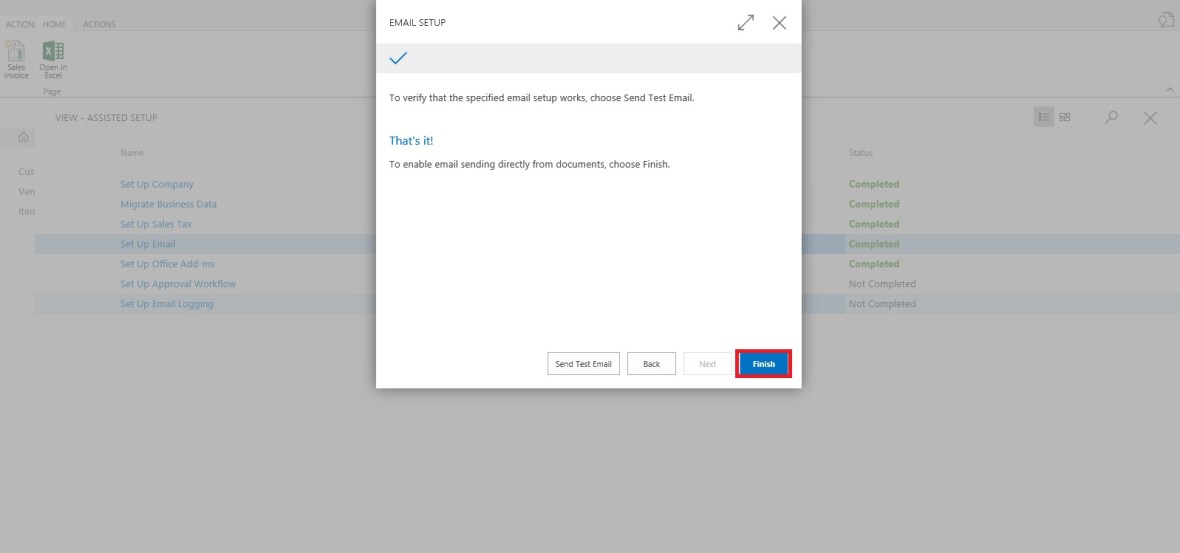Open Set Up Email link
Screen dimensions: 1180x553
coord(148,244)
